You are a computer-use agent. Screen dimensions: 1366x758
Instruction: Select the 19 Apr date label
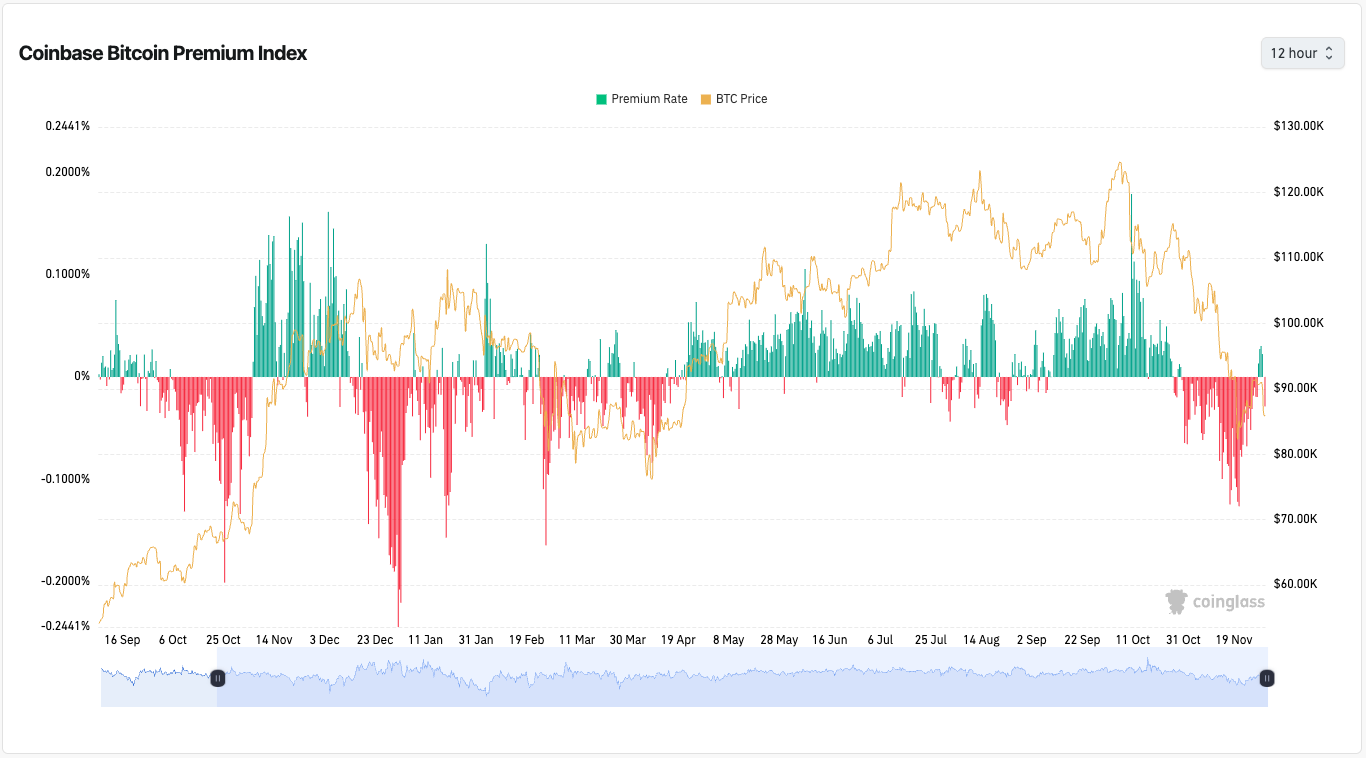(679, 639)
